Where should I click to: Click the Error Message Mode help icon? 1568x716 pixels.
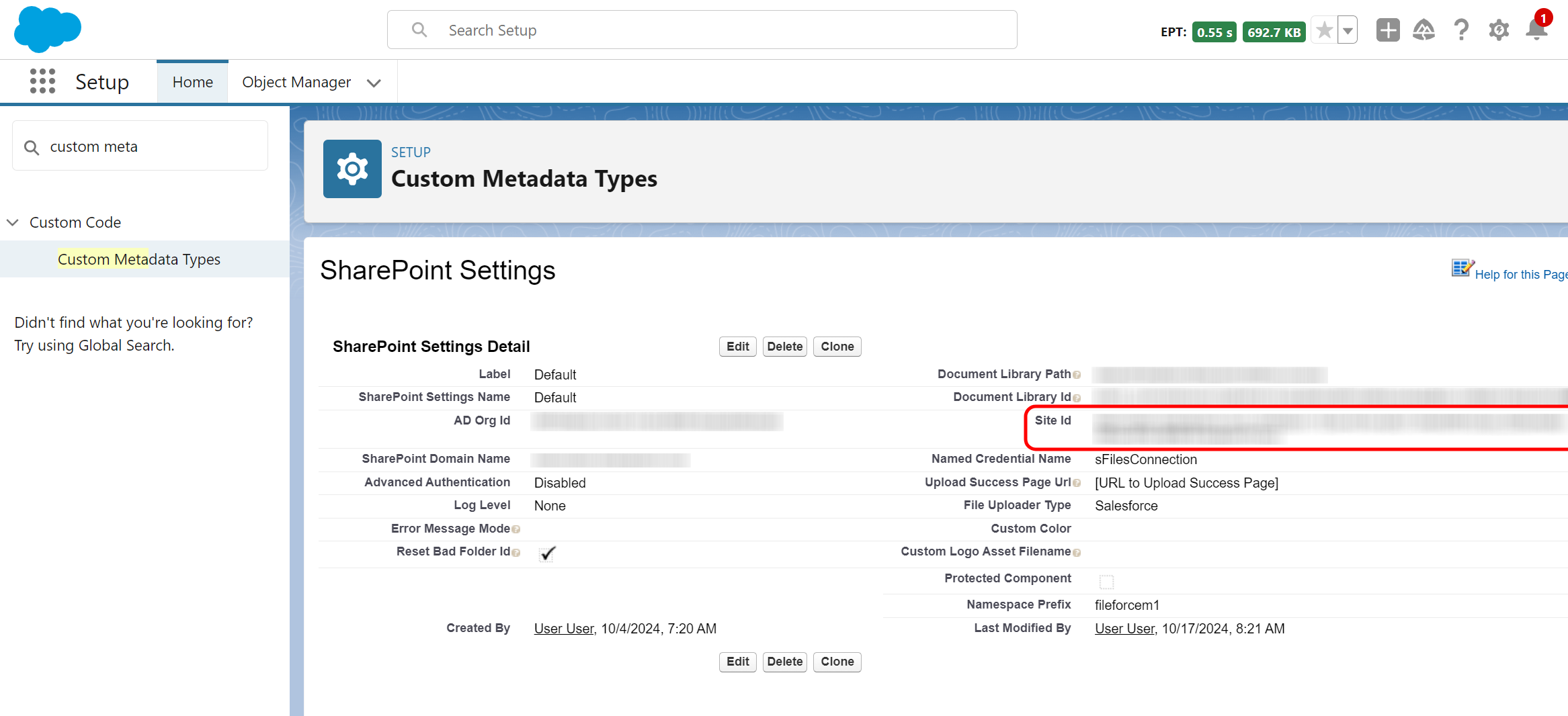(x=516, y=530)
